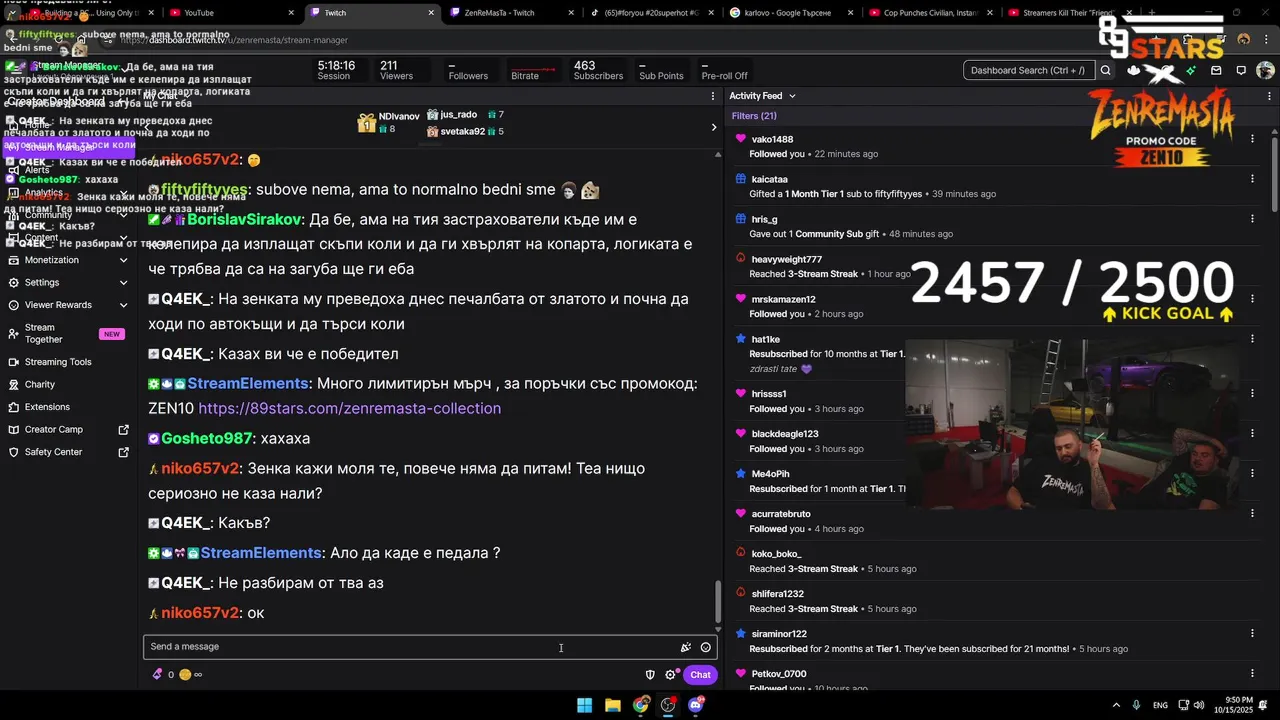This screenshot has height=720, width=1280.
Task: Click Gosheto987 username in chat
Action: pyautogui.click(x=207, y=439)
